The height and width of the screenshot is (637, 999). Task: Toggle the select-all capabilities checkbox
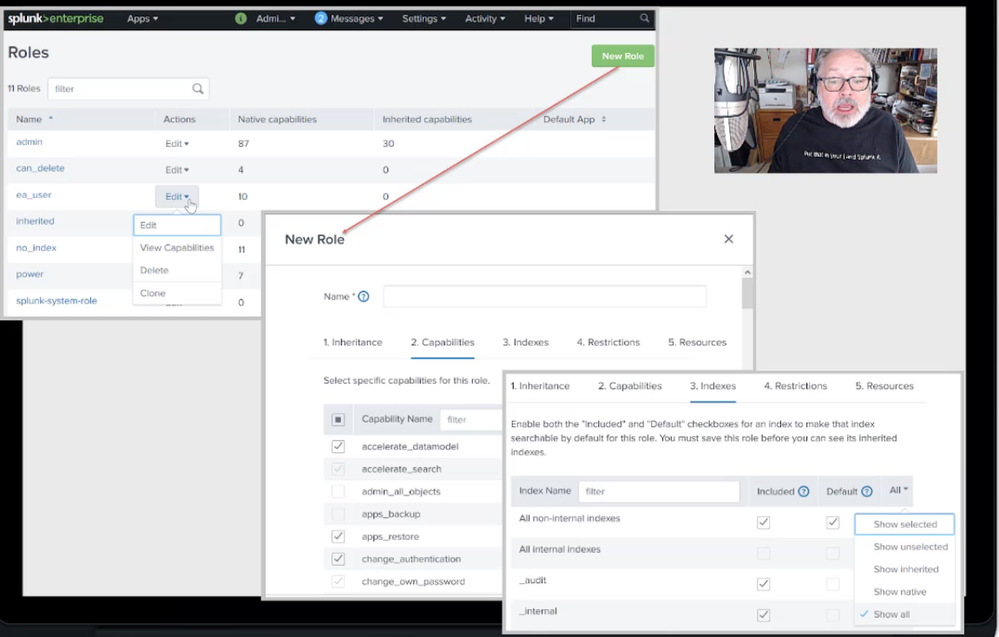tap(338, 419)
